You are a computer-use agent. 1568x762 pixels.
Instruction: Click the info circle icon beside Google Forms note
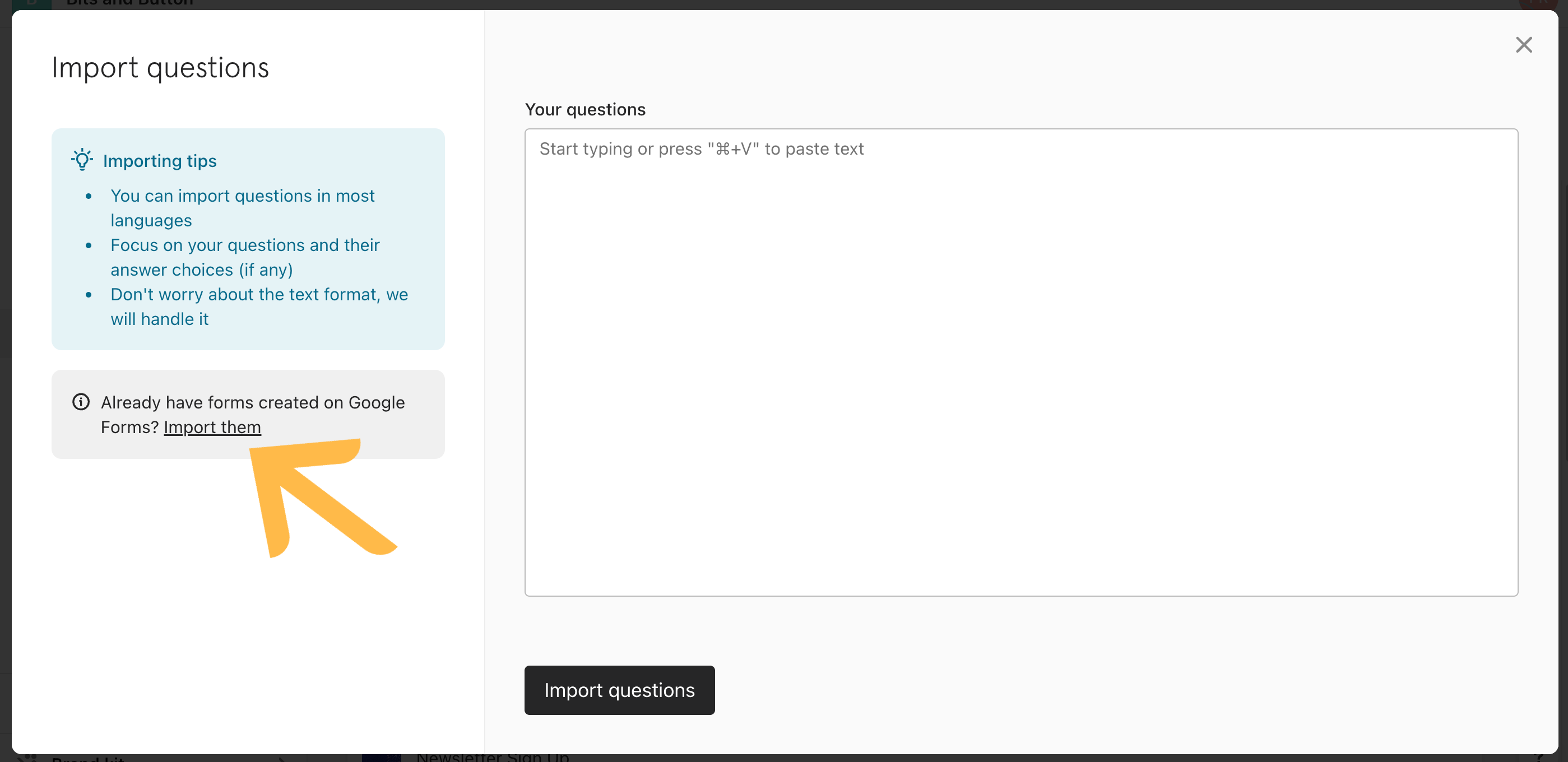tap(81, 402)
